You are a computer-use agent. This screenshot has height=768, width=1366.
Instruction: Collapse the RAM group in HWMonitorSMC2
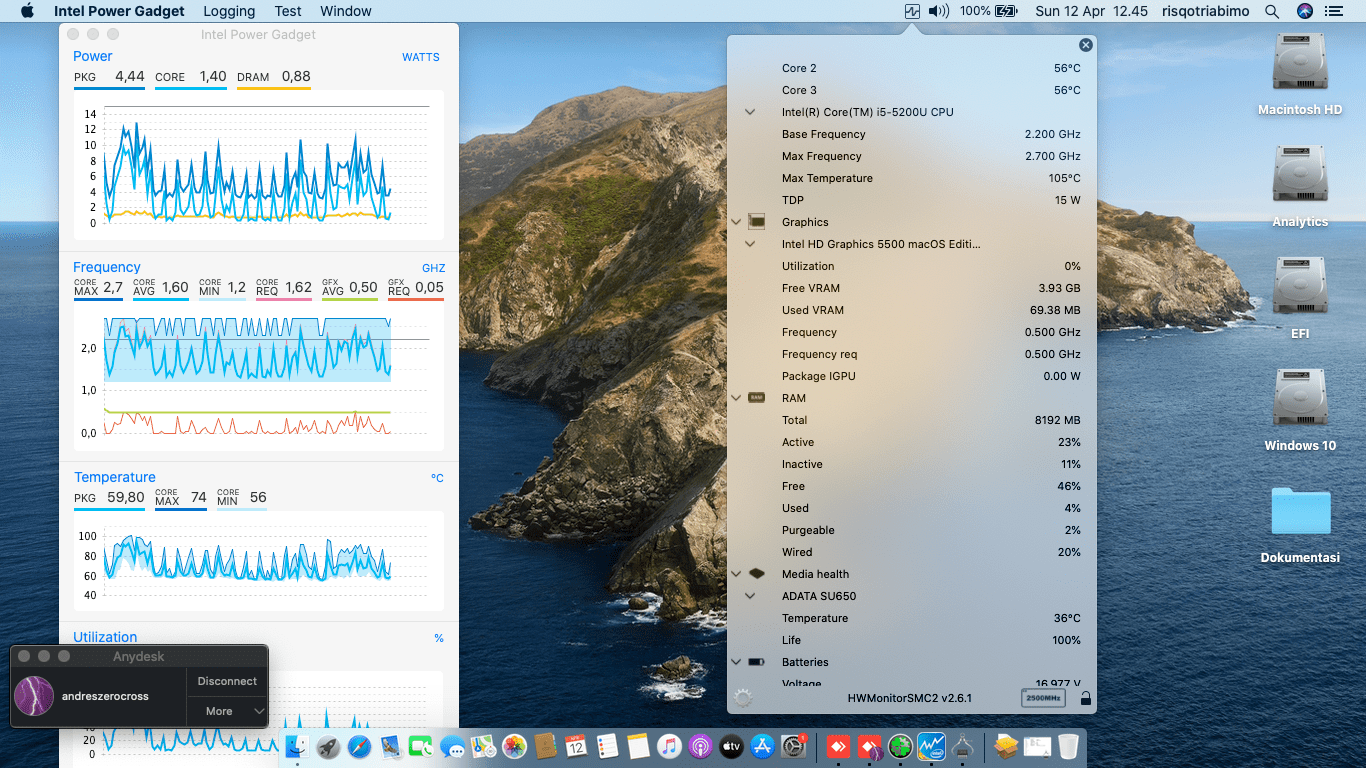point(737,398)
